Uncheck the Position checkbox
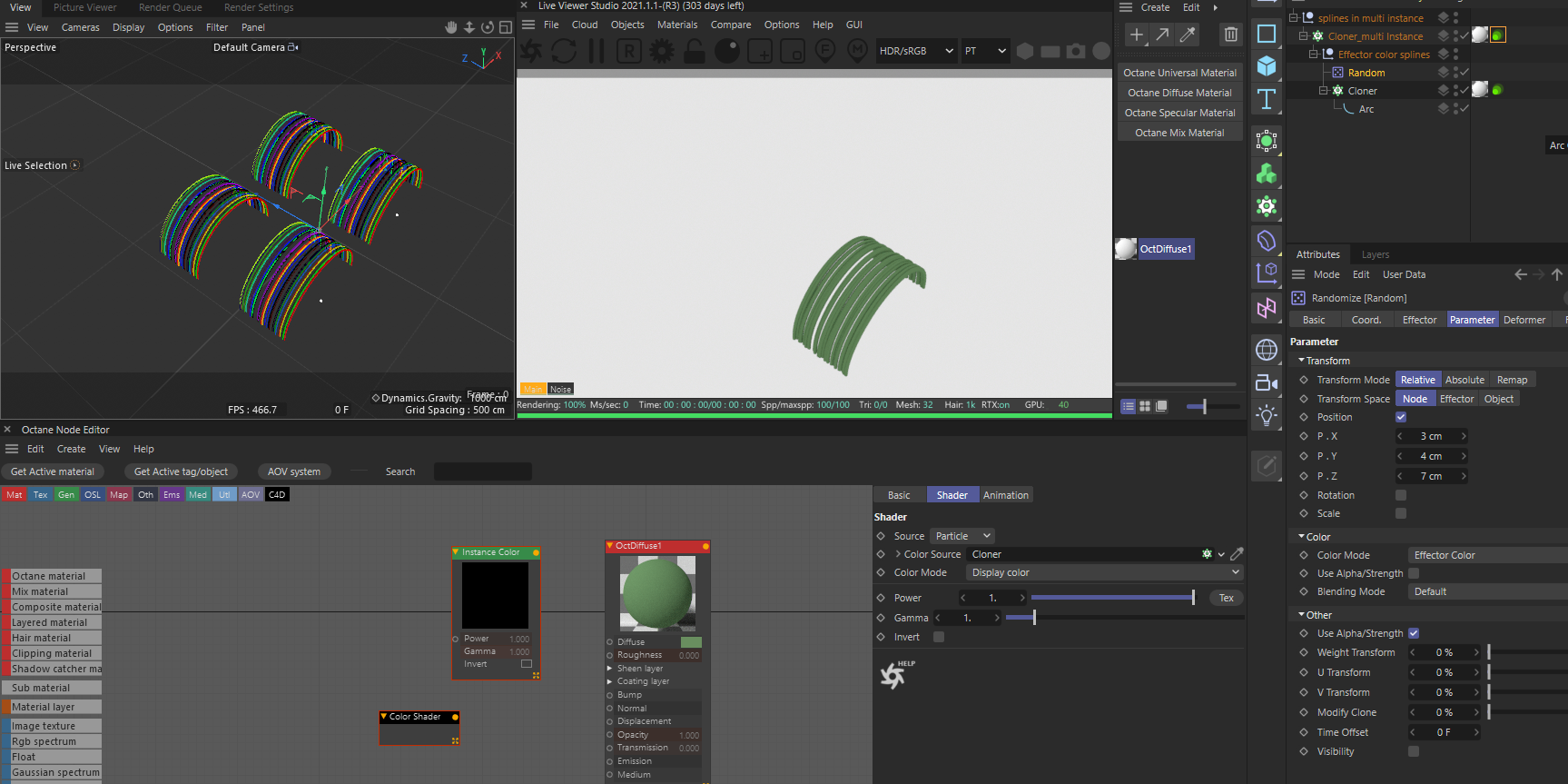 coord(1401,417)
